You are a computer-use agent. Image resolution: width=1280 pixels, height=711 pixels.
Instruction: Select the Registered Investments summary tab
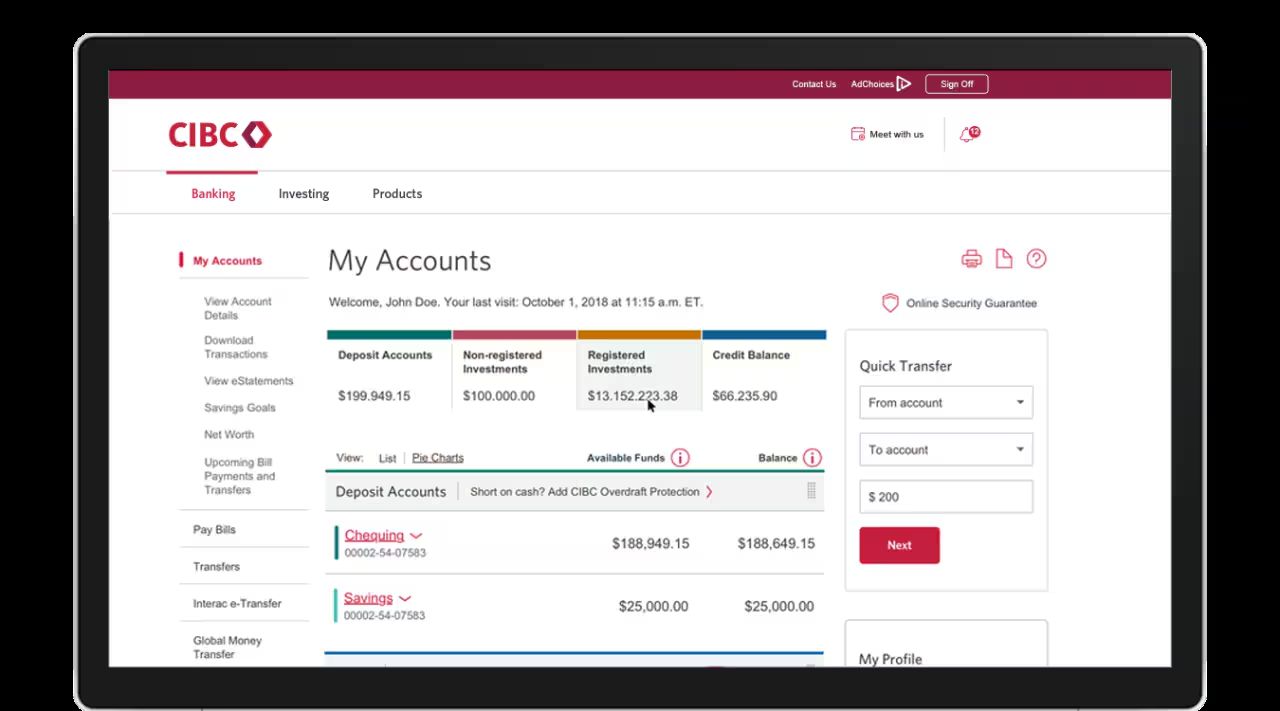(x=639, y=370)
